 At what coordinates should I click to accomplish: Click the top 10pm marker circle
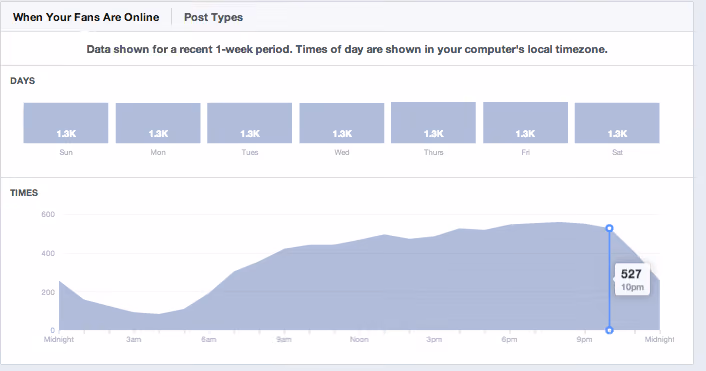pos(609,228)
